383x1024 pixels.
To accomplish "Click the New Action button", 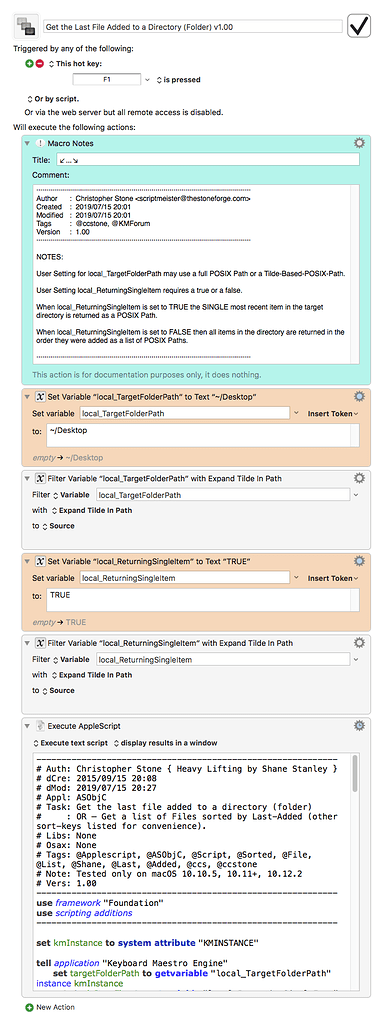I will pos(50,1007).
